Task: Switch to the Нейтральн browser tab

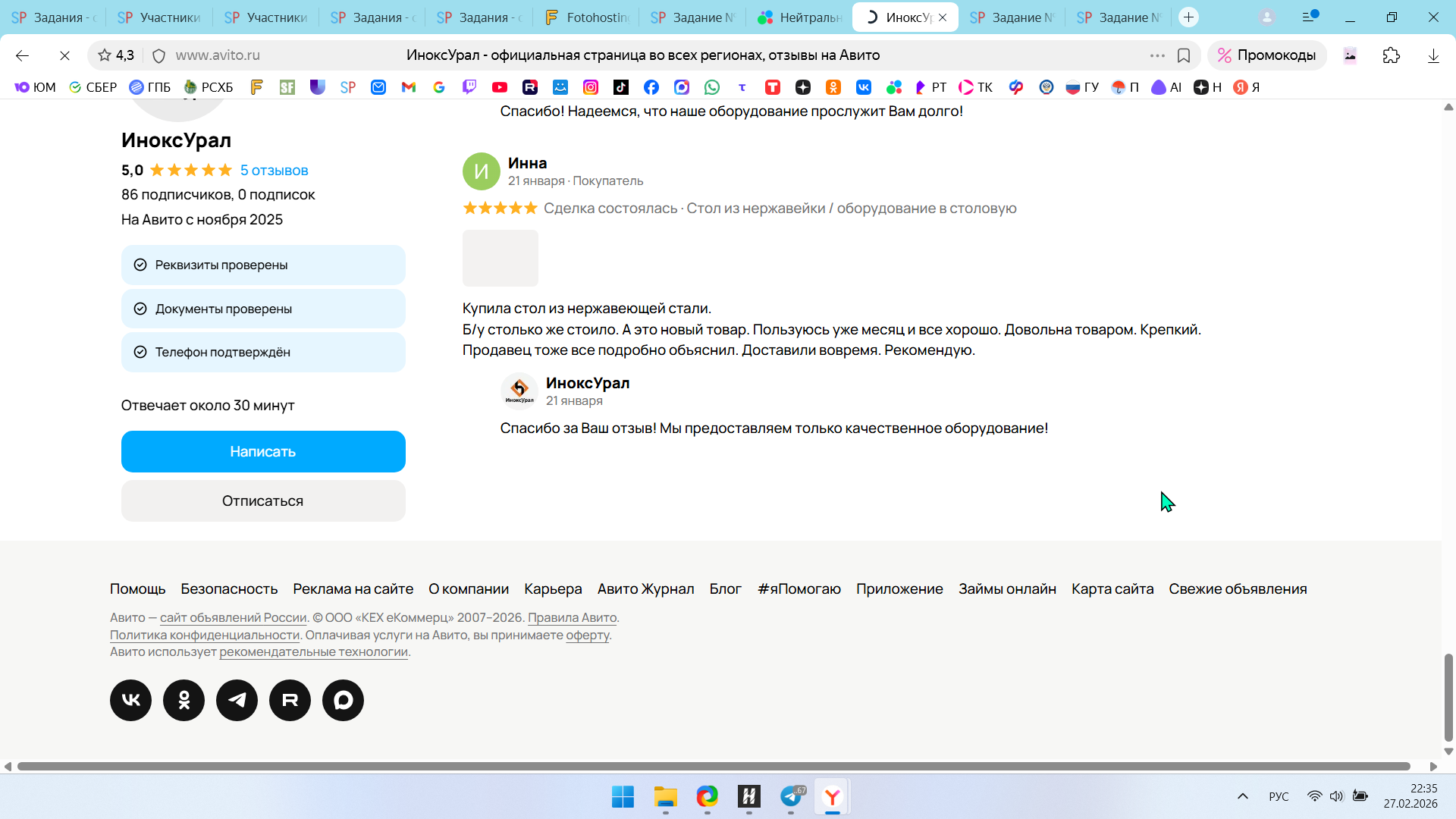Action: (x=799, y=17)
